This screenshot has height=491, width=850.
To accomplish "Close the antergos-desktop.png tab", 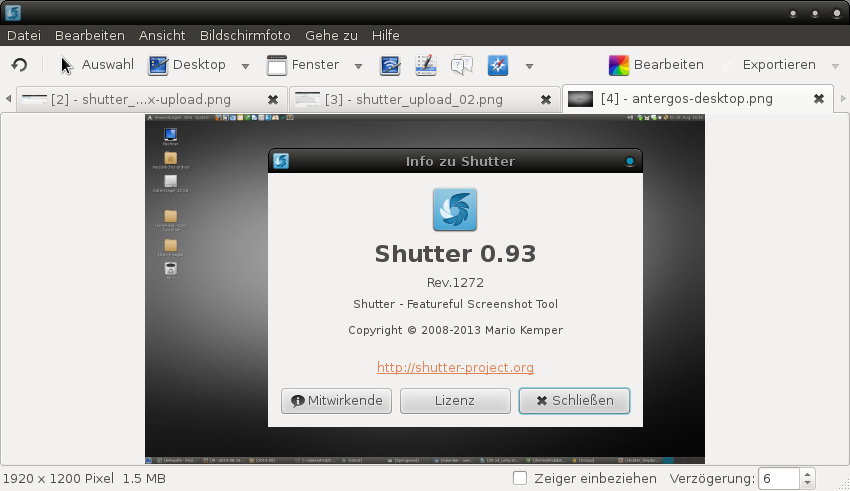I will click(819, 99).
